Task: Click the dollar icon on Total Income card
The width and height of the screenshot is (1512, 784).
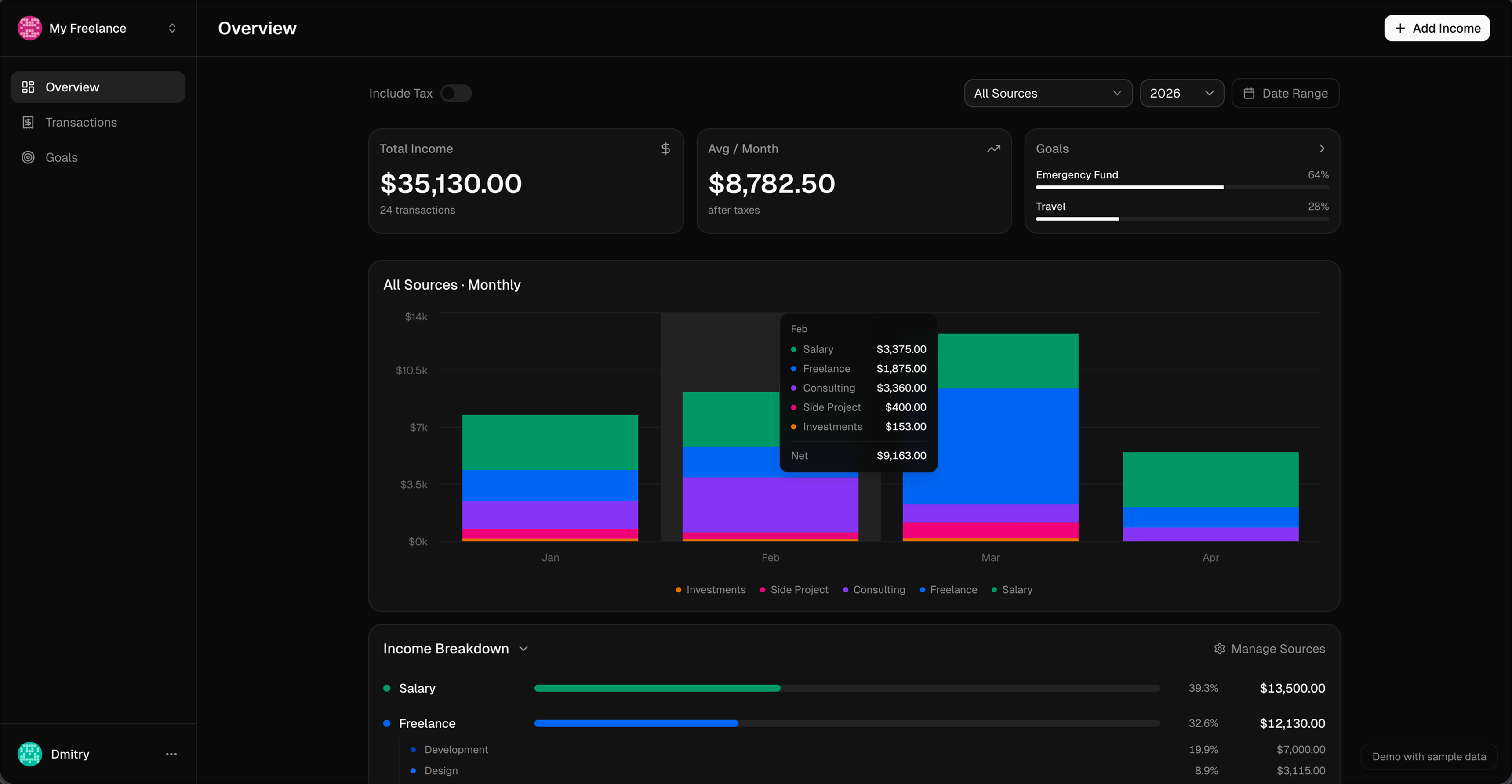Action: (x=665, y=149)
